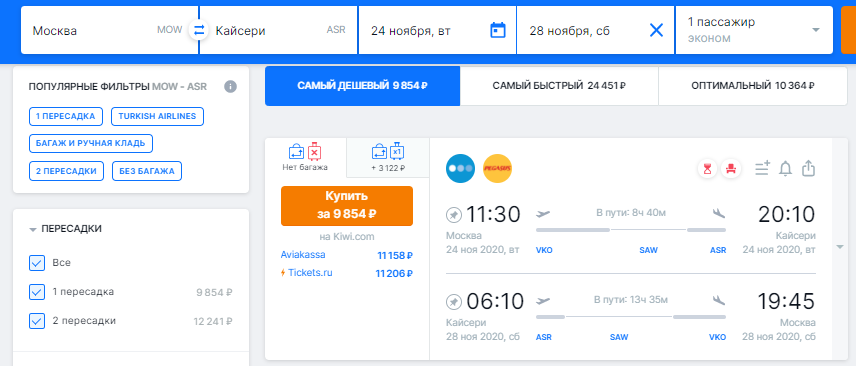
Task: Switch to САМЫЙ БЫСТРЫЙ tab
Action: [x=559, y=86]
